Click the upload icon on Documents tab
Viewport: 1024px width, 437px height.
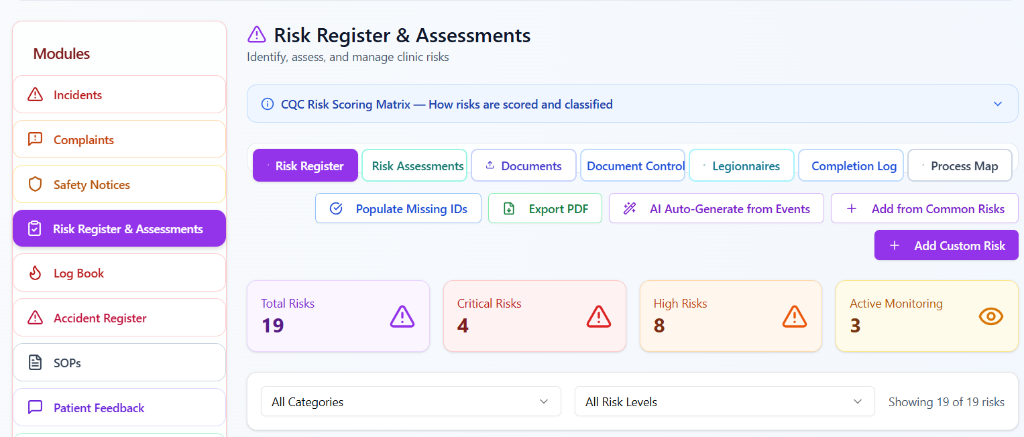click(x=489, y=165)
